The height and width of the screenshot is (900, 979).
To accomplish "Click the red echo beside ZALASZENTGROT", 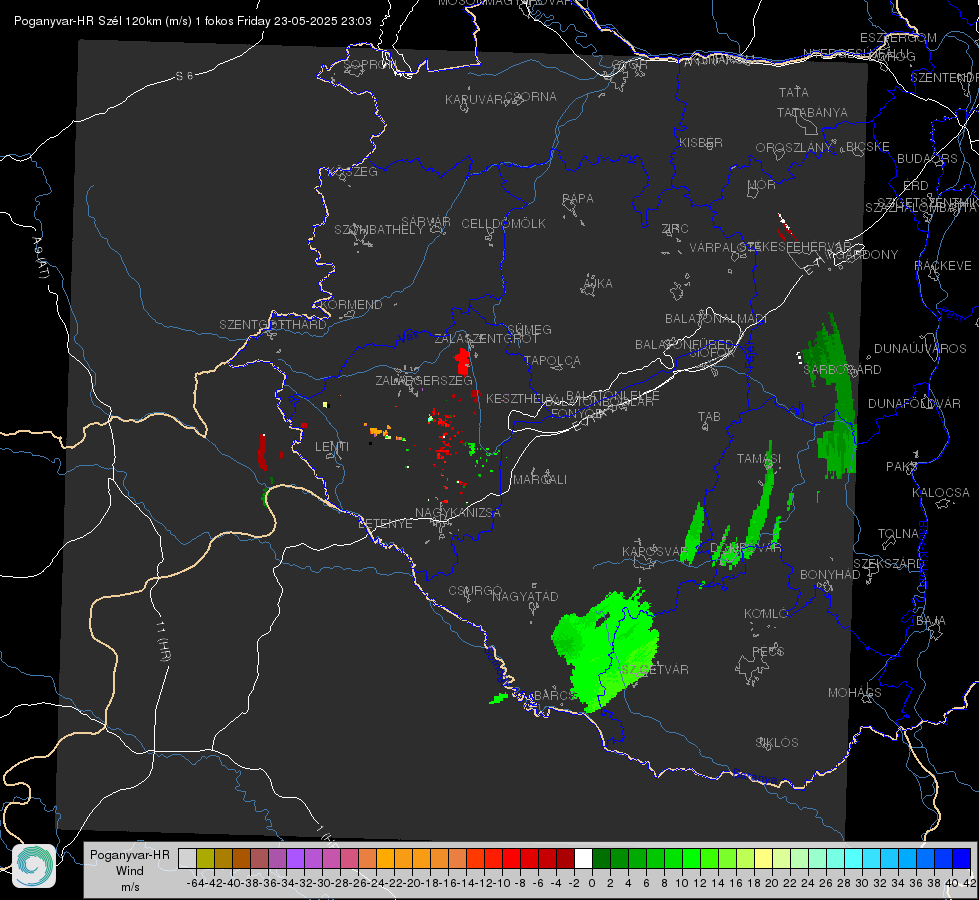I will point(463,362).
